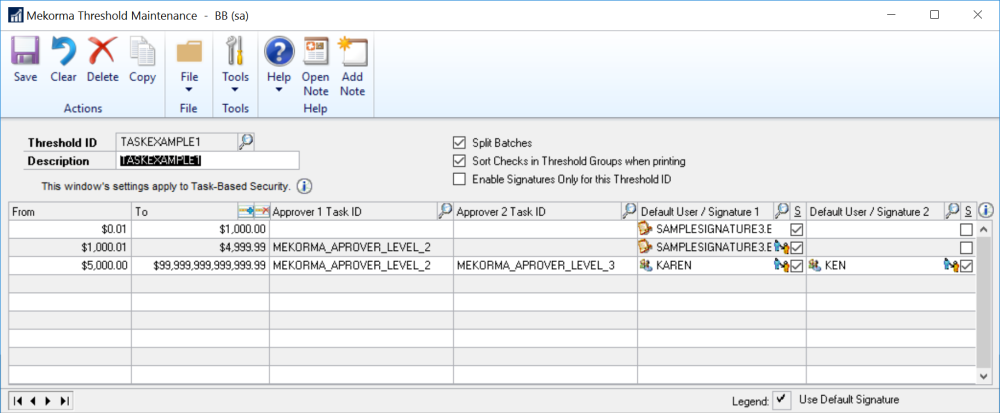The image size is (1000, 413).
Task: Click user icon next to KEN
Action: (815, 265)
